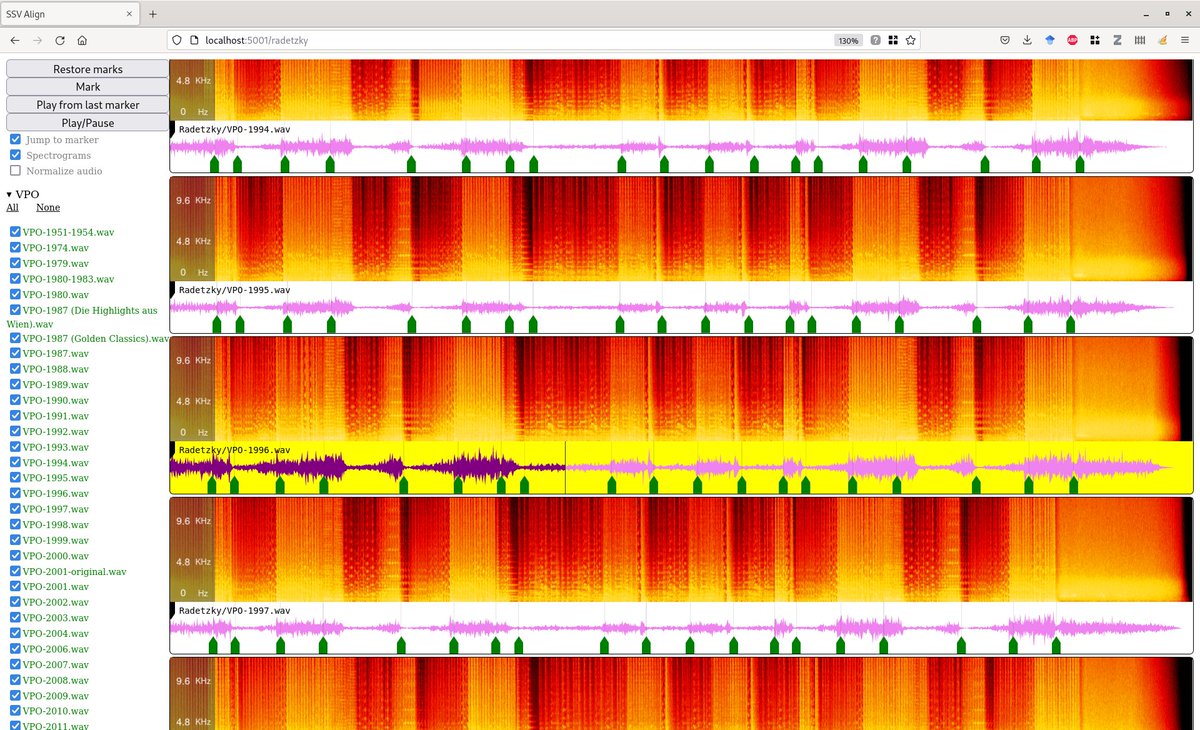
Task: Open the VPO-1987 (Golden Classics).wav link
Action: coord(96,338)
